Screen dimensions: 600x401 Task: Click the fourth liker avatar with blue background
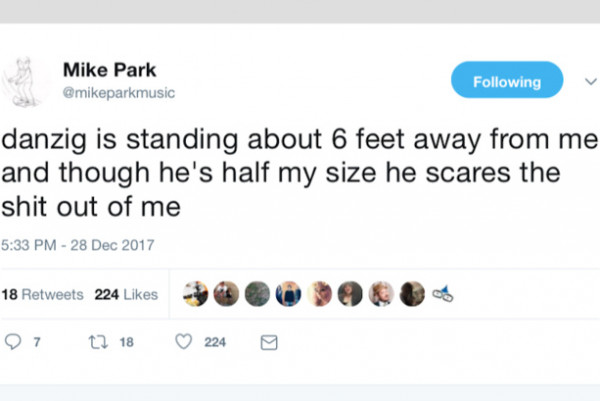pos(288,294)
